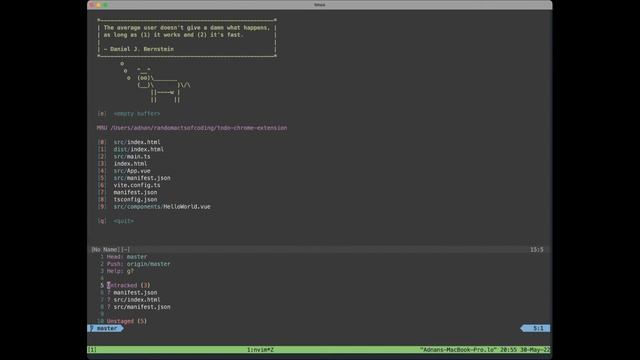Click the [No Name] buffer status bar
This screenshot has width=640, height=360.
(x=111, y=249)
